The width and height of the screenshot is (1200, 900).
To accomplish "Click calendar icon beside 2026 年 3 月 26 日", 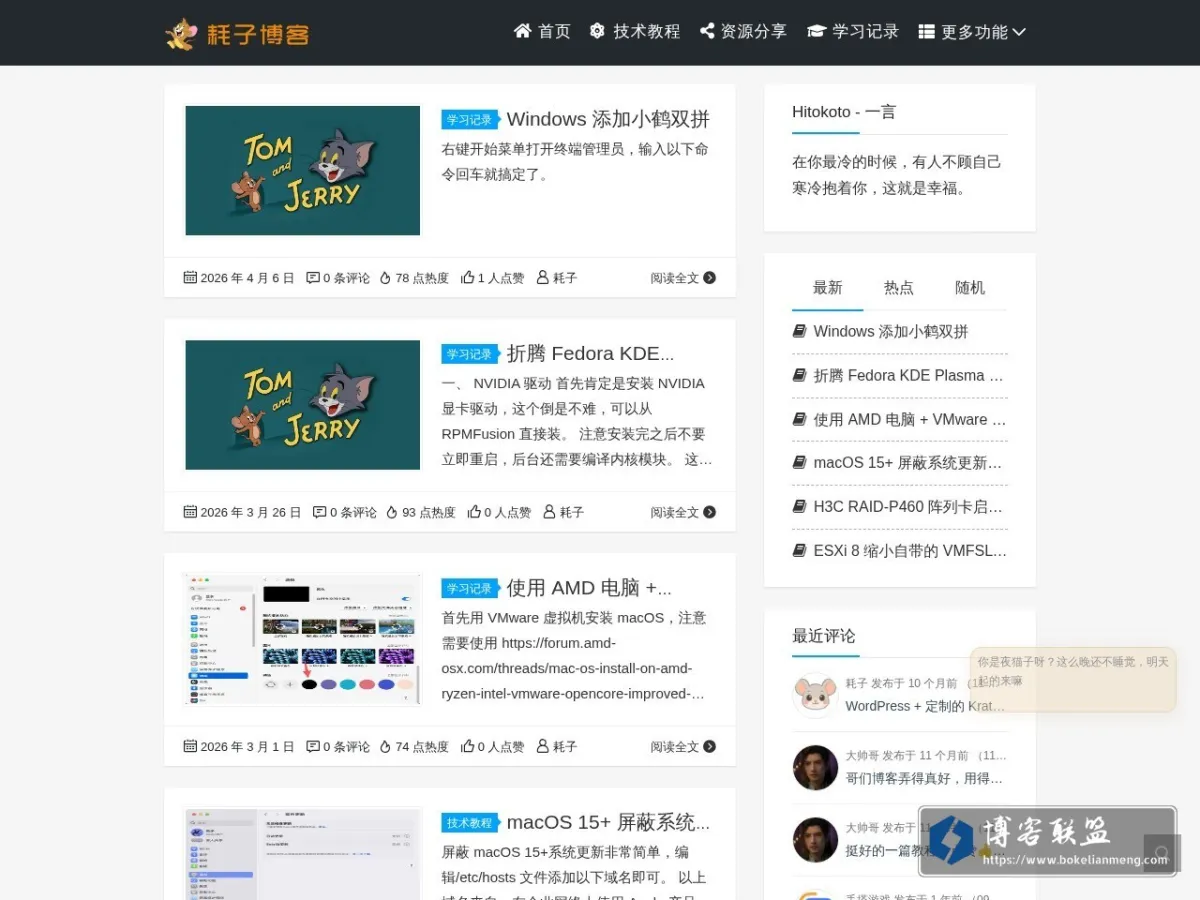I will click(x=190, y=512).
